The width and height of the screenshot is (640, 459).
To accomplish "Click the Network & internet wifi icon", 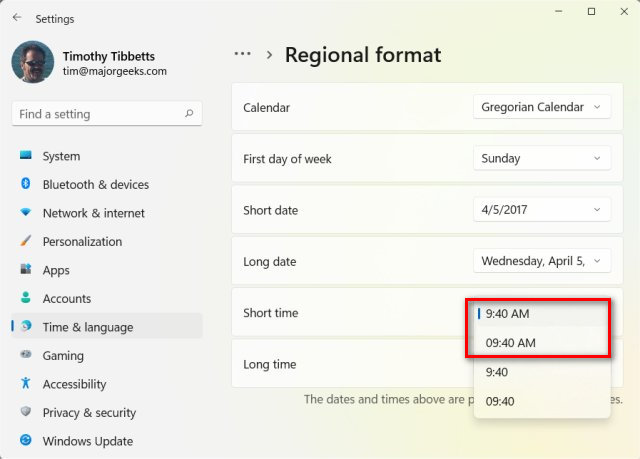I will pos(25,213).
